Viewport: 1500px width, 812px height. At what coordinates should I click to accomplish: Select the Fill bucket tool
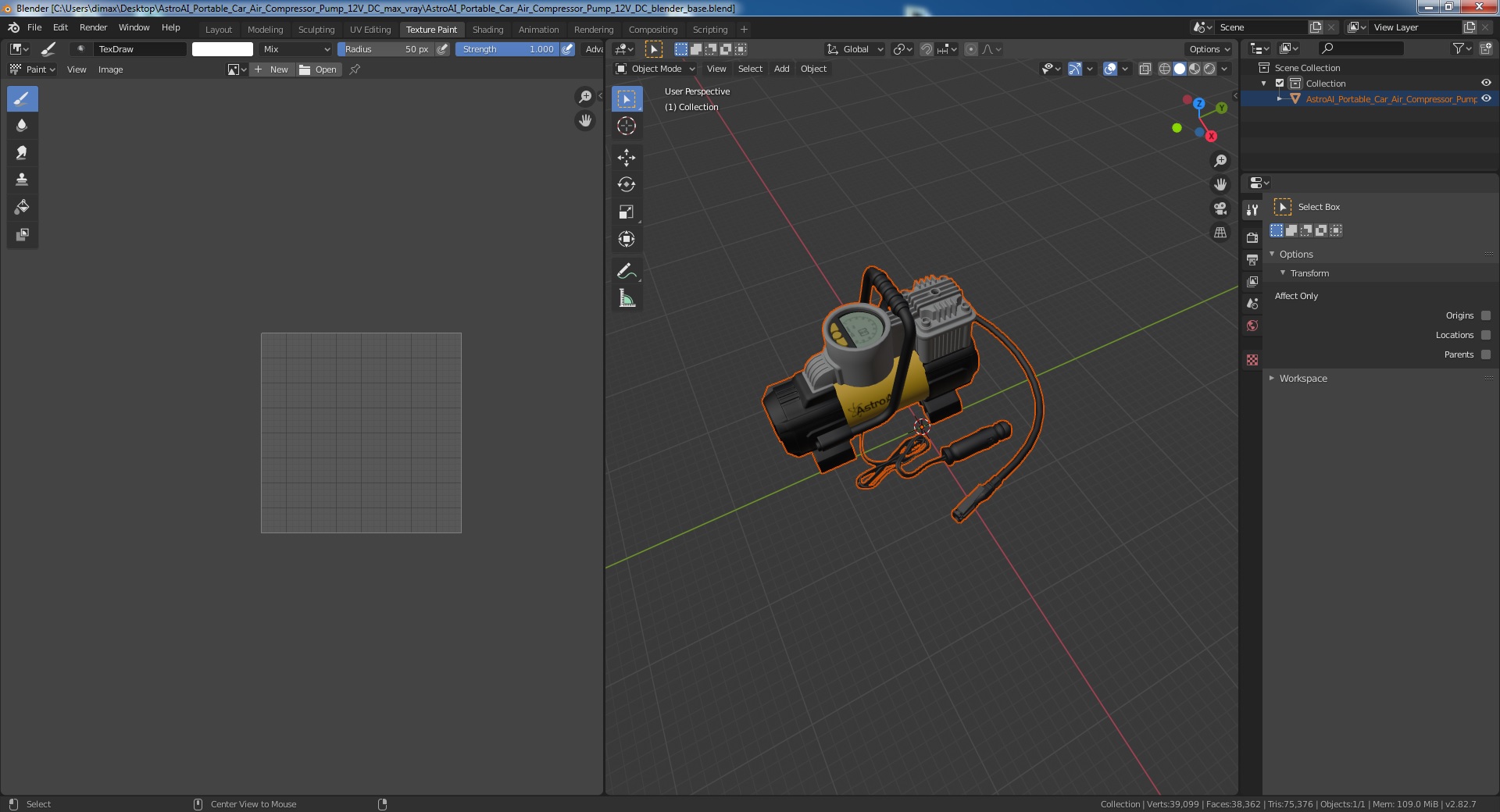tap(22, 208)
